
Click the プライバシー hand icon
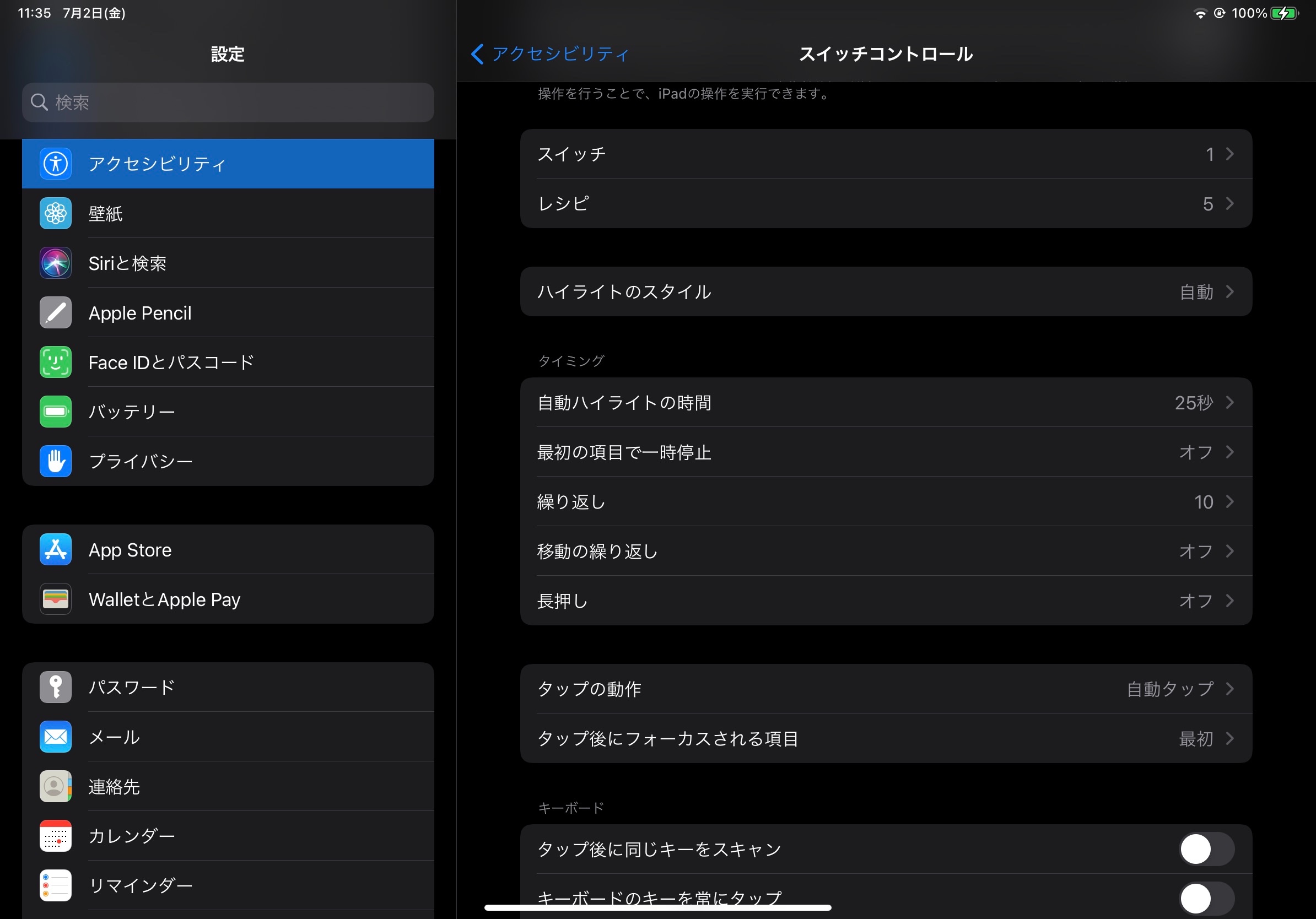coord(55,461)
